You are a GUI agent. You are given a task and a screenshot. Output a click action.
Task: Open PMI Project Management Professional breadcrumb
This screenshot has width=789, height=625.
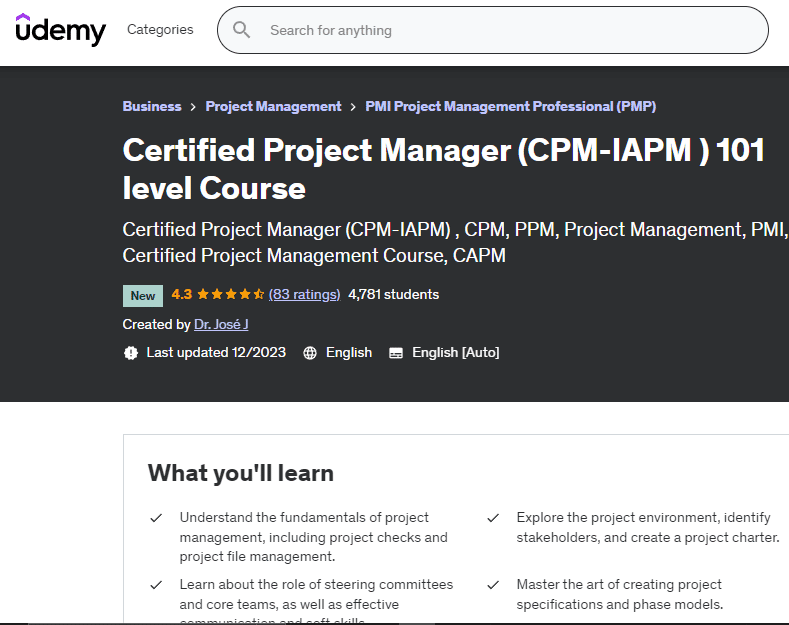[510, 106]
